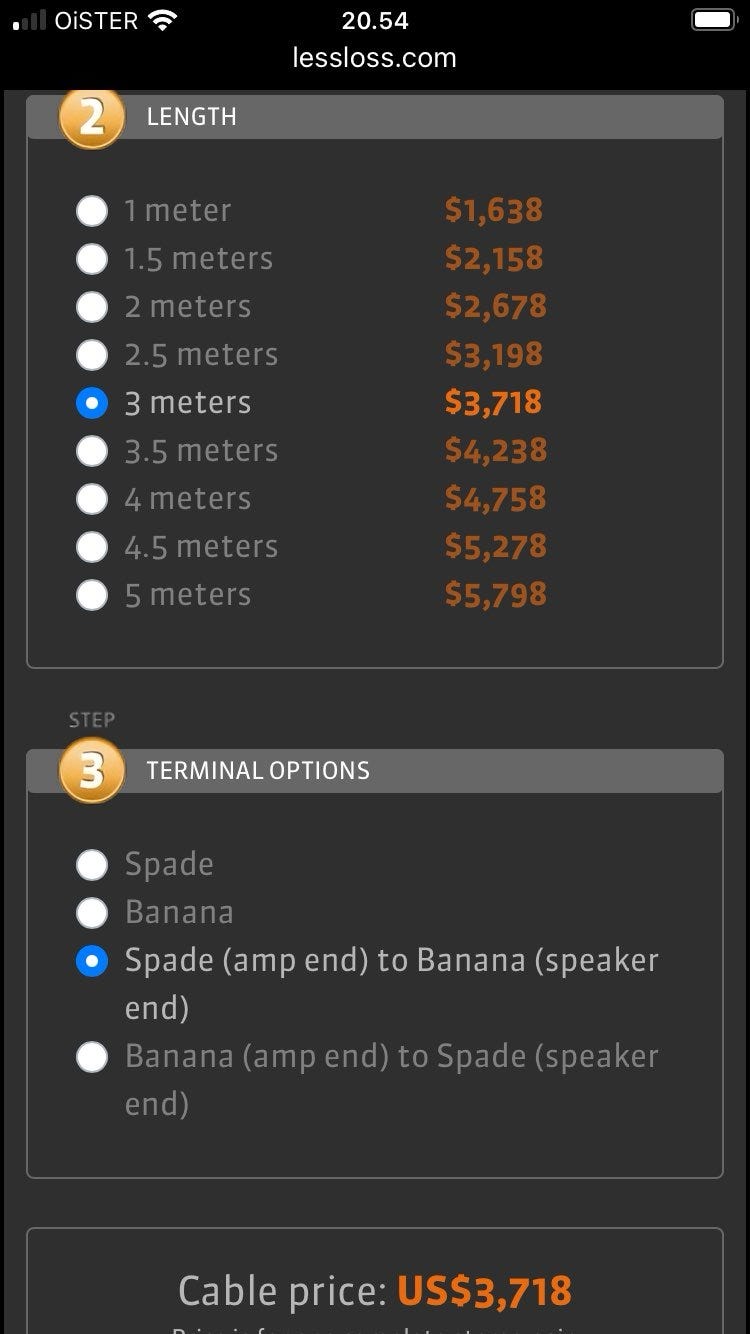The width and height of the screenshot is (750, 1334).
Task: Tap the orange step 2 badge icon
Action: [x=91, y=118]
